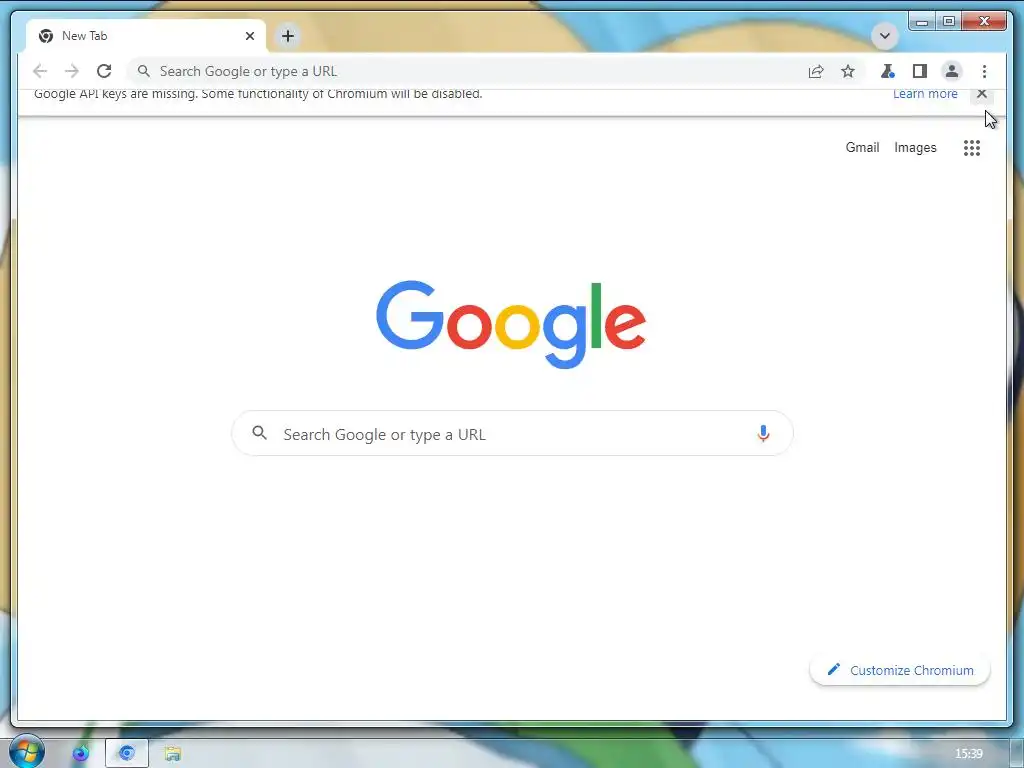Reload the current page
This screenshot has height=768, width=1024.
click(104, 71)
